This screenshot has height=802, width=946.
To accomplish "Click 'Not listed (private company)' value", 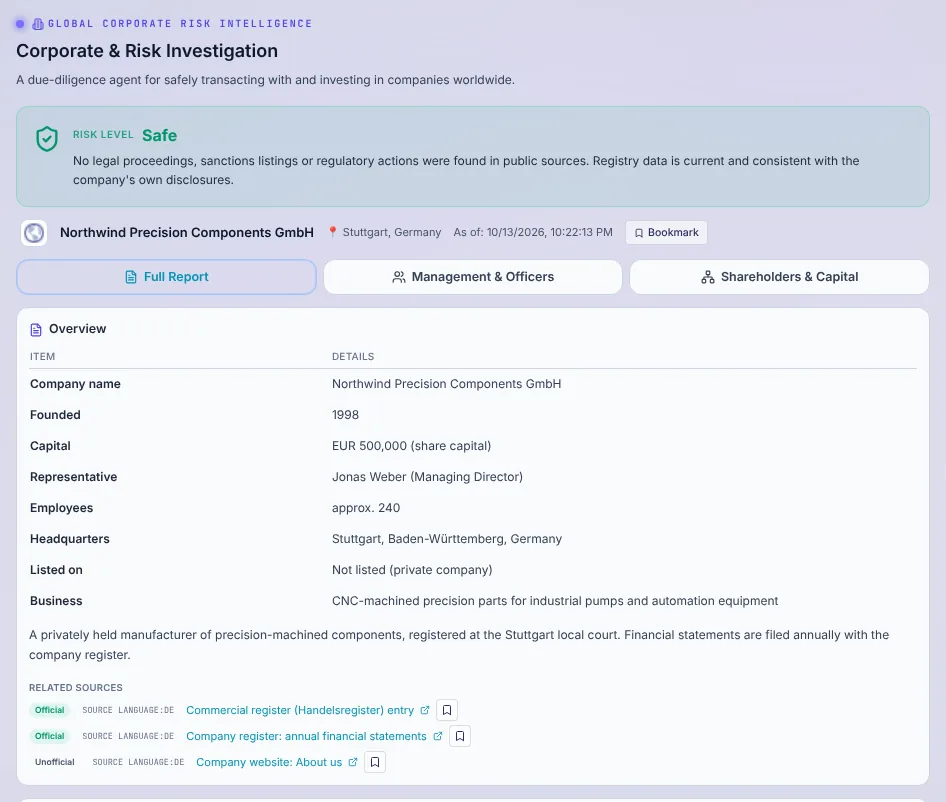I will click(412, 570).
